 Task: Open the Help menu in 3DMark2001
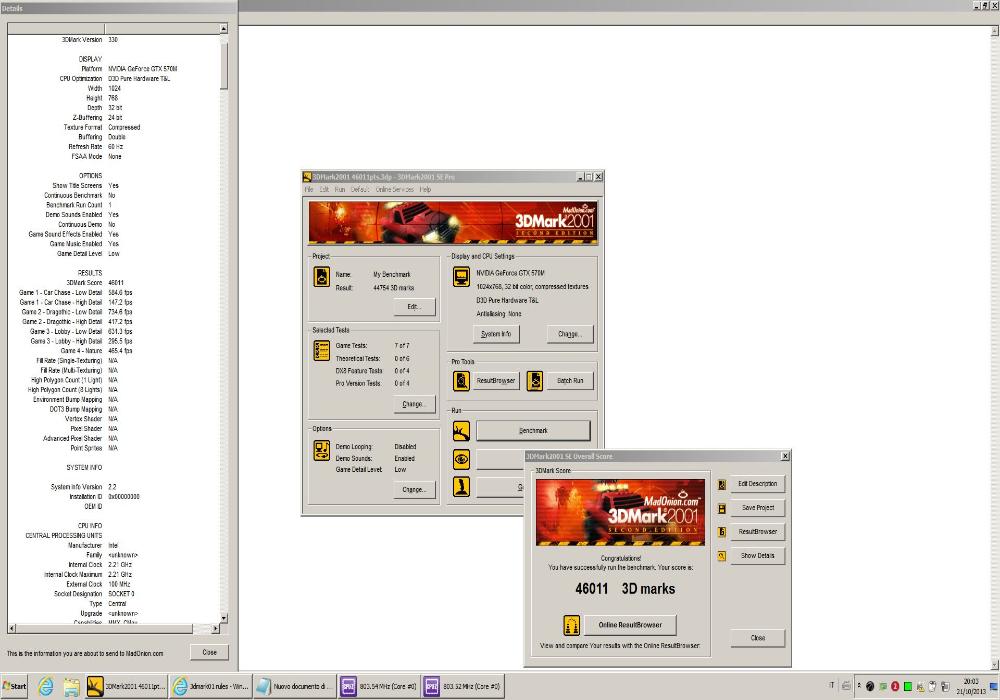[x=425, y=189]
